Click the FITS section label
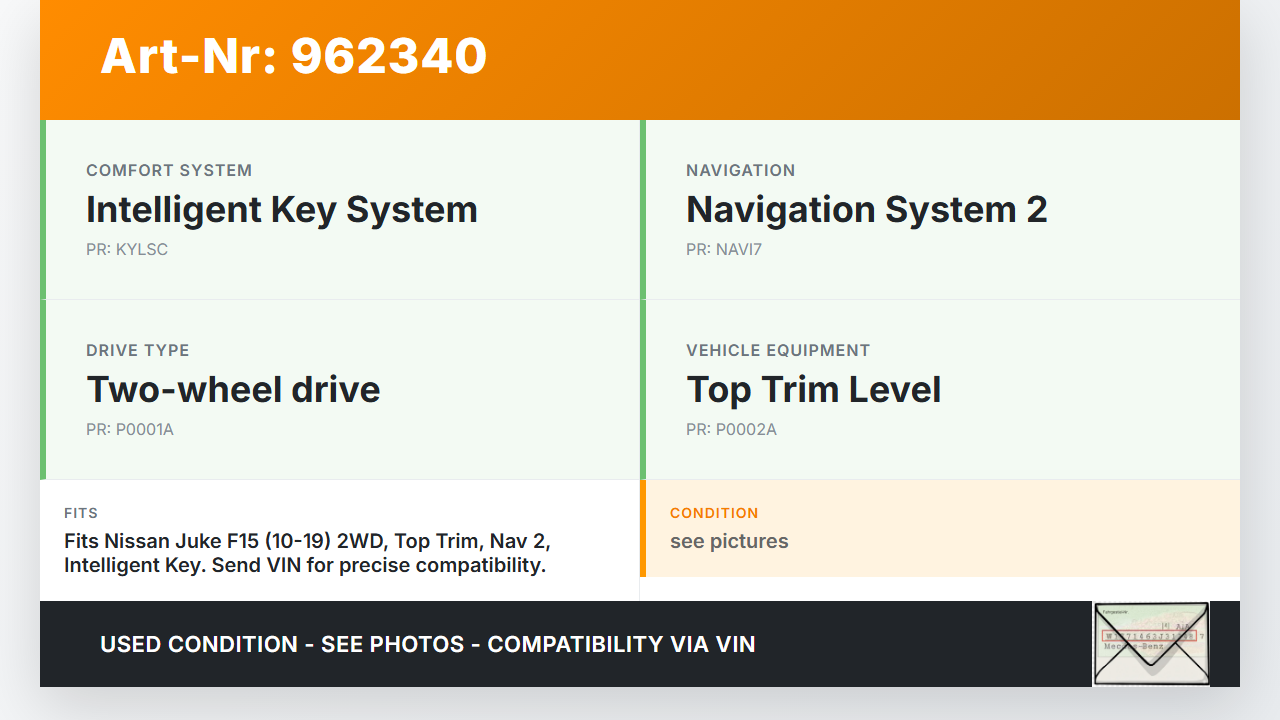Screen dimensions: 1280x720 pyautogui.click(x=81, y=513)
